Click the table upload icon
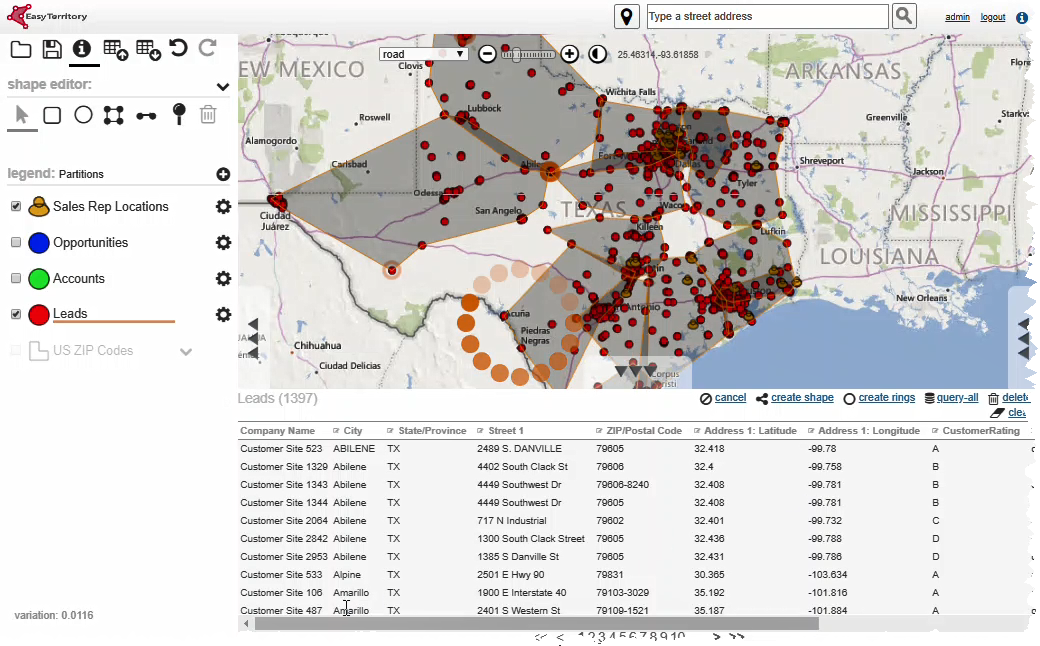 pos(114,49)
